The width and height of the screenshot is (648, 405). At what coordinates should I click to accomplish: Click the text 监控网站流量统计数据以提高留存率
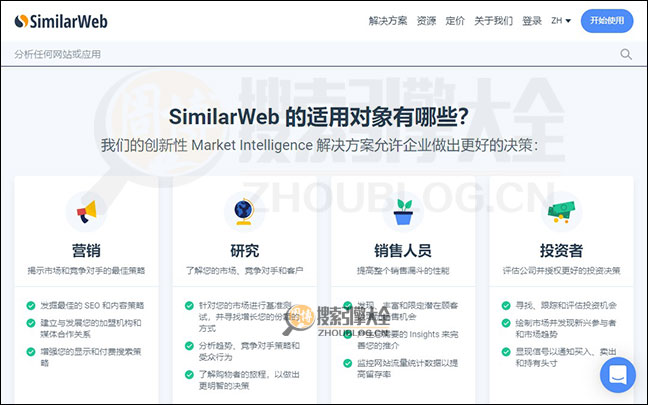pos(407,369)
